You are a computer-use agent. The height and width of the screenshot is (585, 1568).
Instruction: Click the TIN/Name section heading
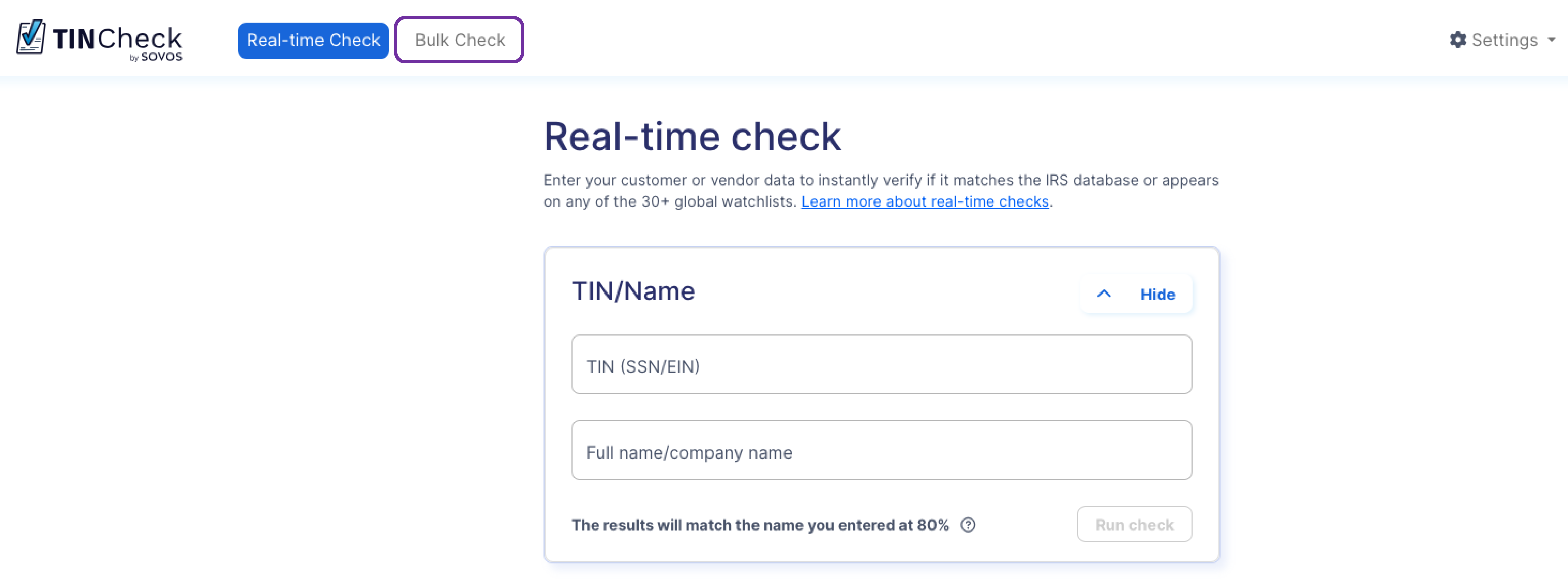point(633,291)
